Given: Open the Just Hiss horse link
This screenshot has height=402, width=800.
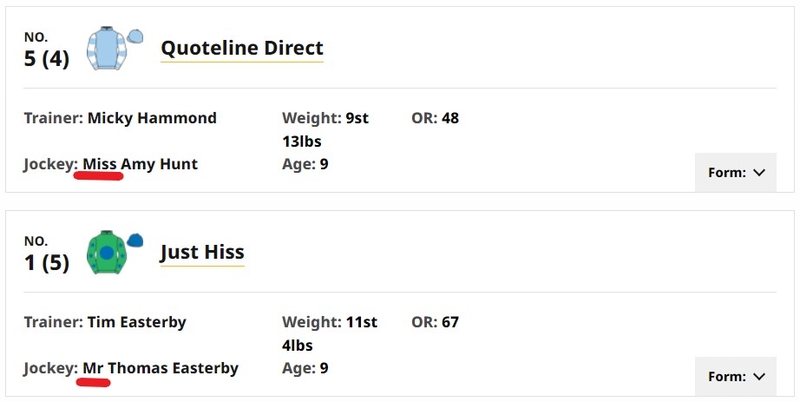Looking at the screenshot, I should [202, 252].
